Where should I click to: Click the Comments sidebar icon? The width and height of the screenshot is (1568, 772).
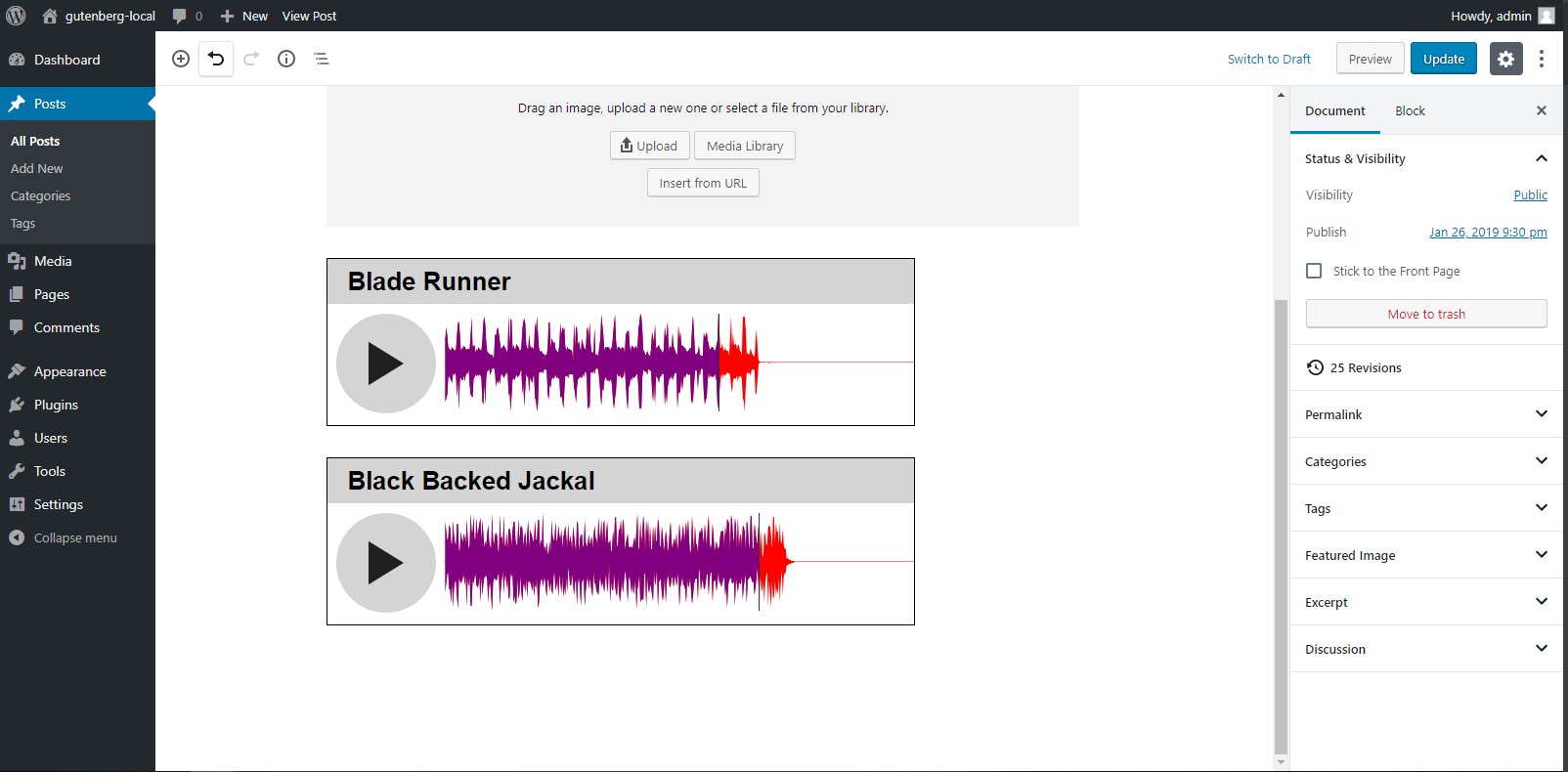point(17,327)
